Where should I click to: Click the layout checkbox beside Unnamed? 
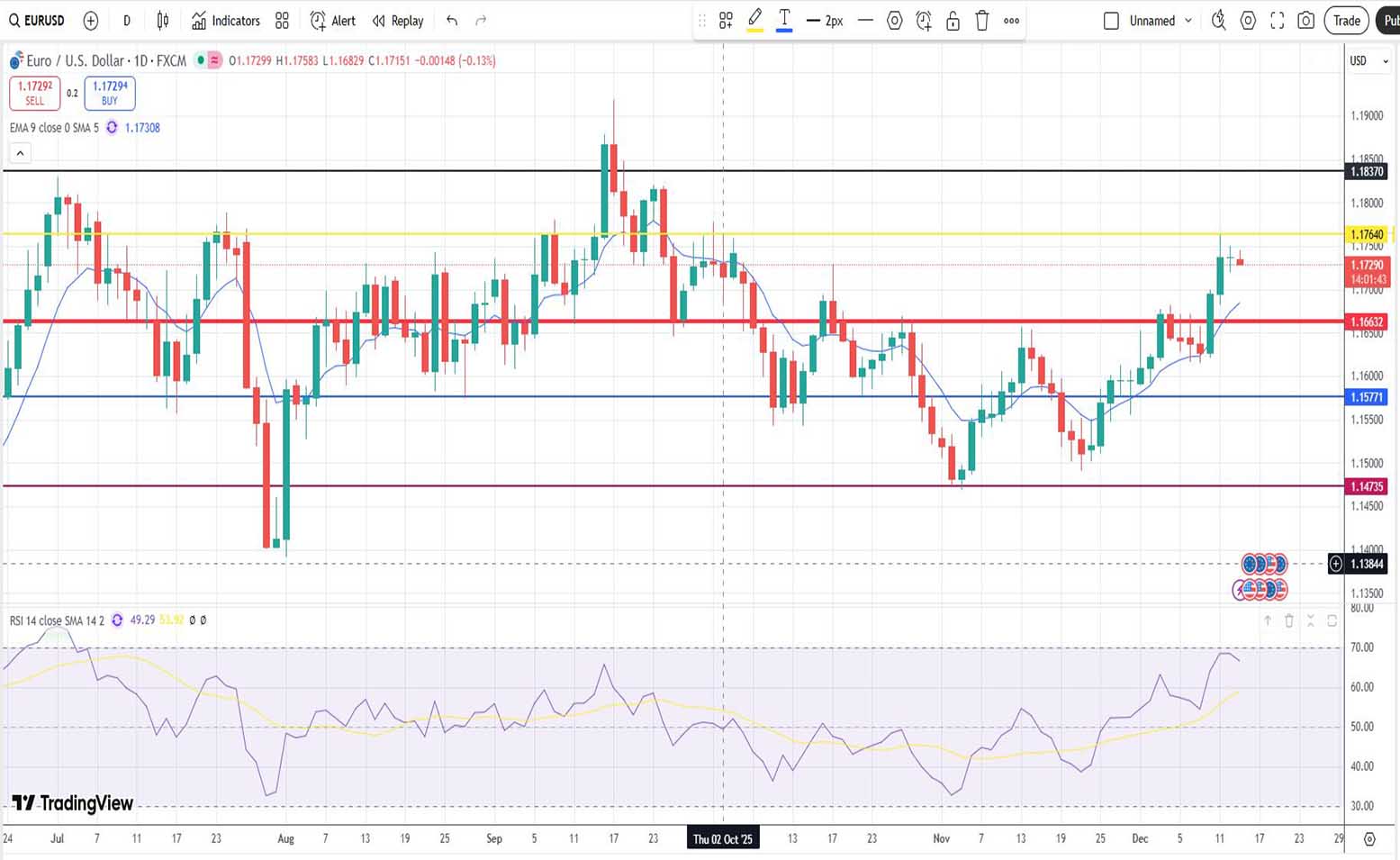pyautogui.click(x=1111, y=21)
